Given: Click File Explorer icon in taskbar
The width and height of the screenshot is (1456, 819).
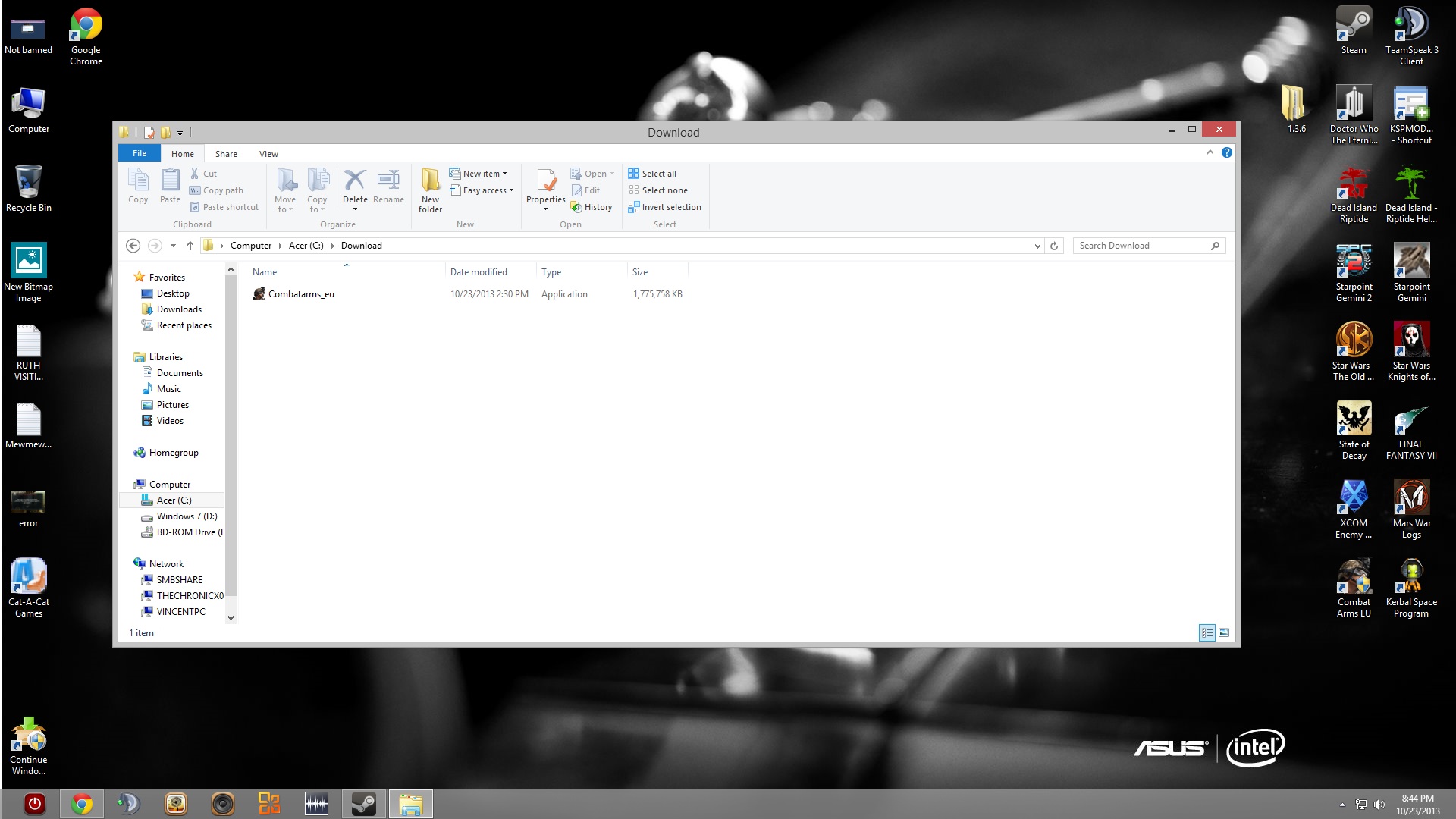Looking at the screenshot, I should pos(411,804).
